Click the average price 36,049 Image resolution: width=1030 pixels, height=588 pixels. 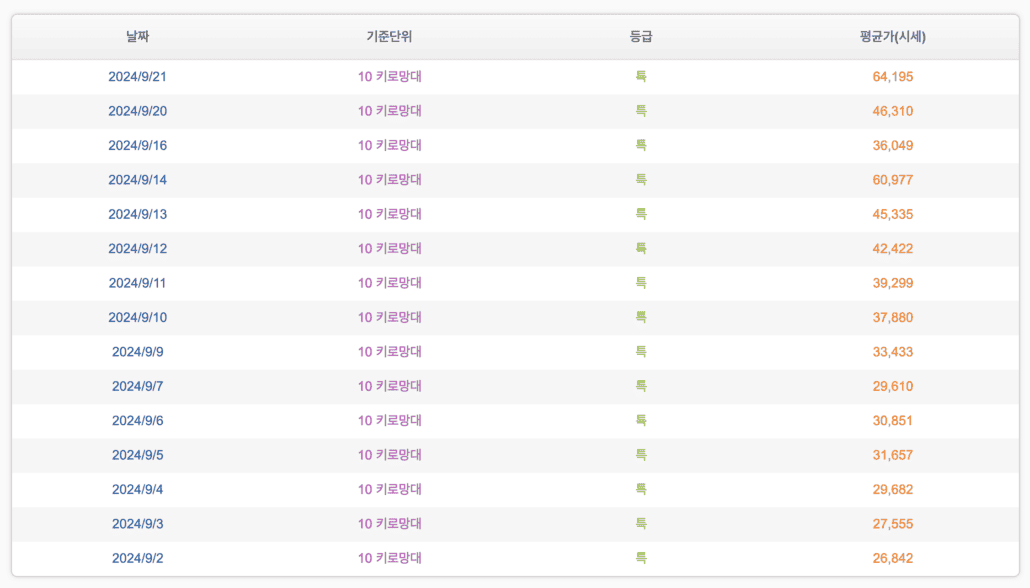[x=893, y=145]
